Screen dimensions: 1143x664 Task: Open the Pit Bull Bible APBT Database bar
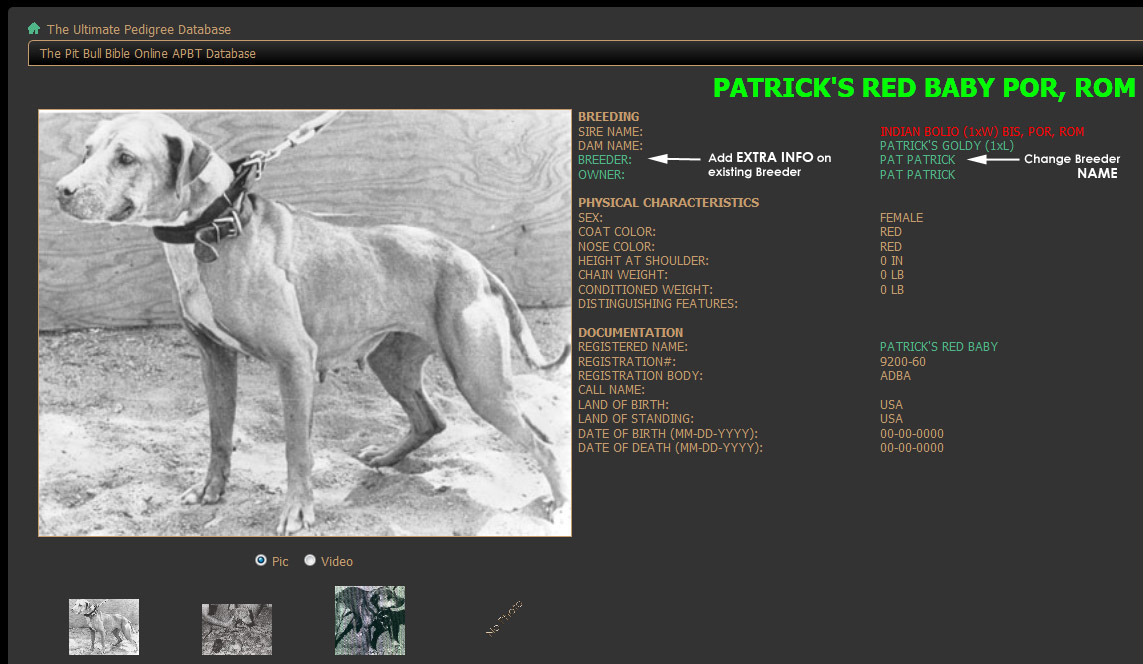click(148, 54)
